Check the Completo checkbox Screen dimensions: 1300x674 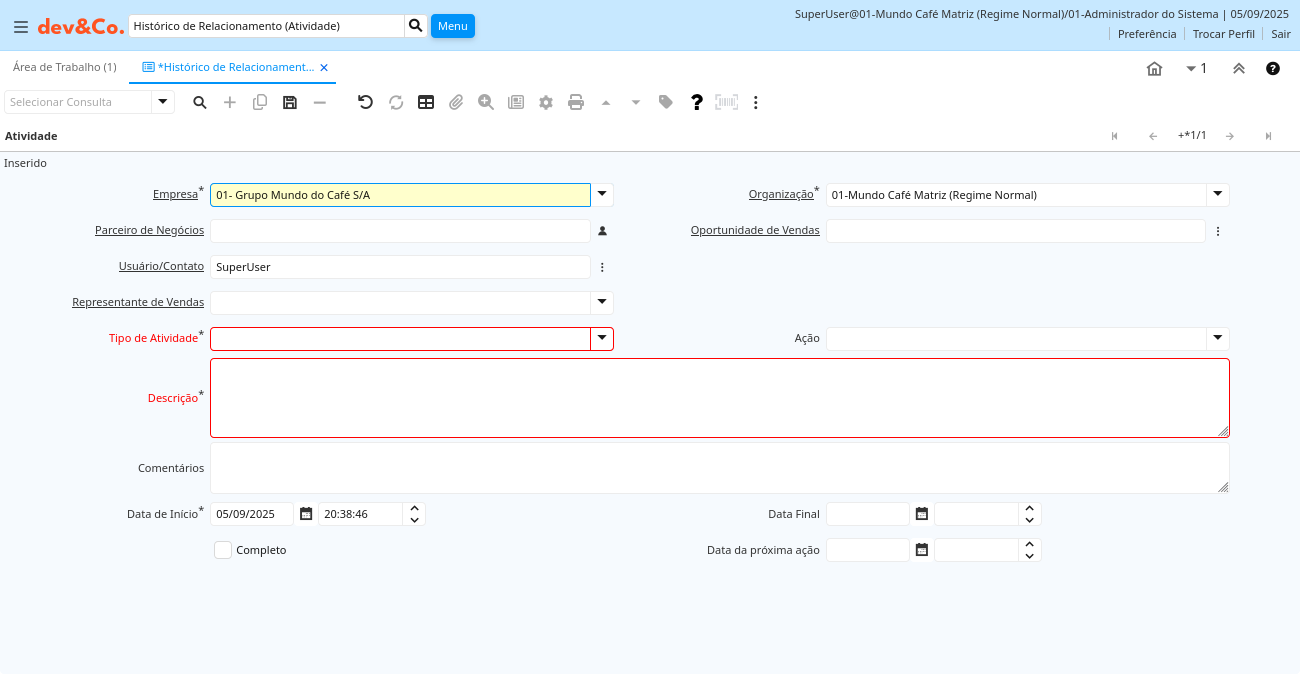point(223,550)
